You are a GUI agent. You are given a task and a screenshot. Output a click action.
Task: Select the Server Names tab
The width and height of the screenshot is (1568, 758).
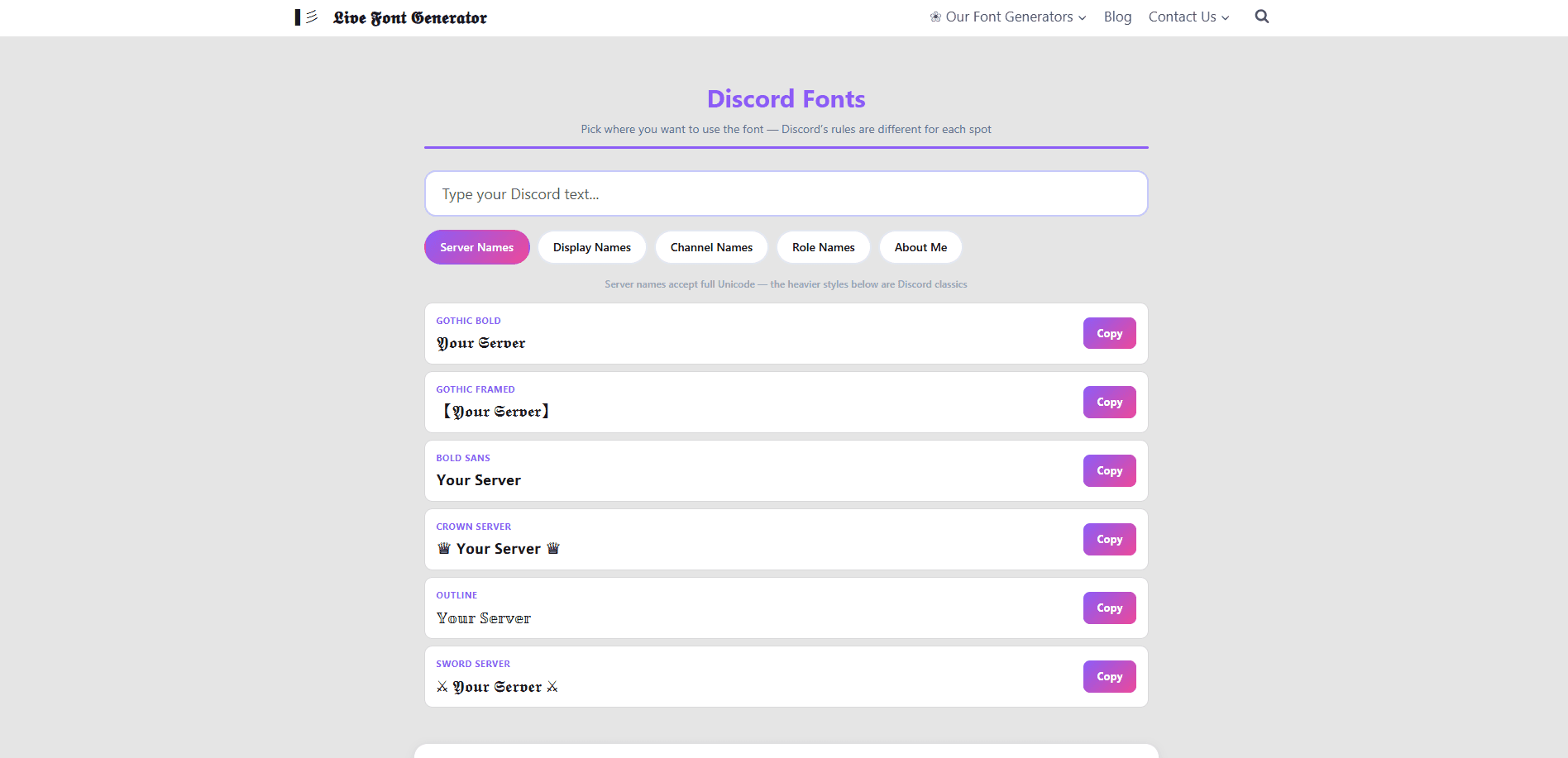477,247
